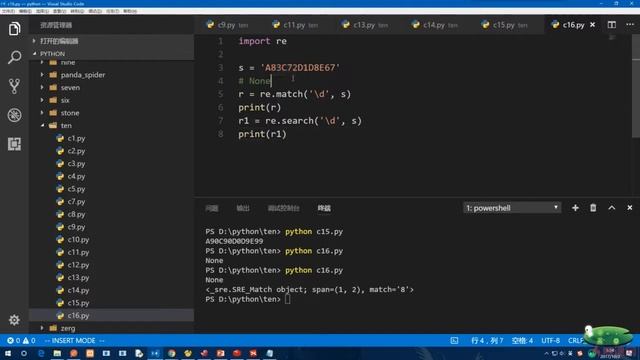This screenshot has width=640, height=360.
Task: Expand the zerg folder
Action: (112, 328)
